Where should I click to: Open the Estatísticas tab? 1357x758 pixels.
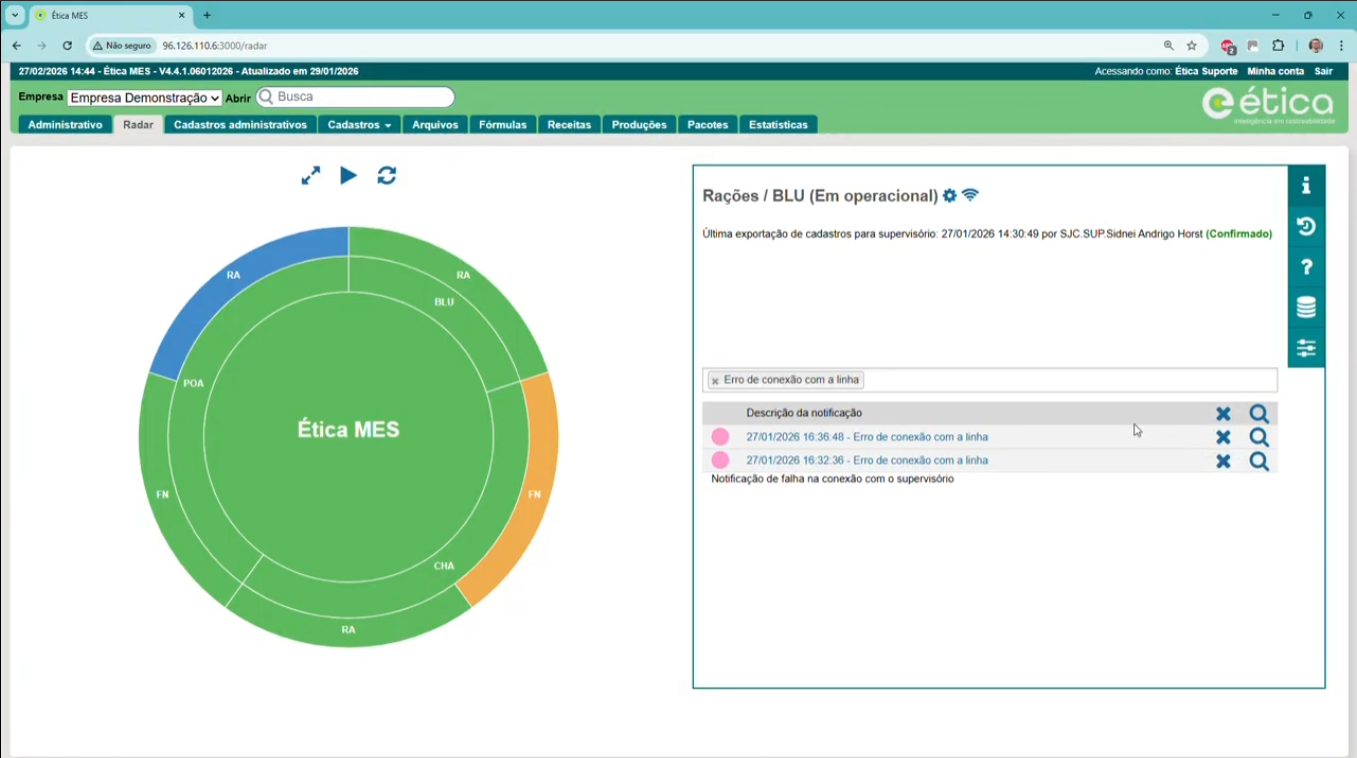click(778, 125)
